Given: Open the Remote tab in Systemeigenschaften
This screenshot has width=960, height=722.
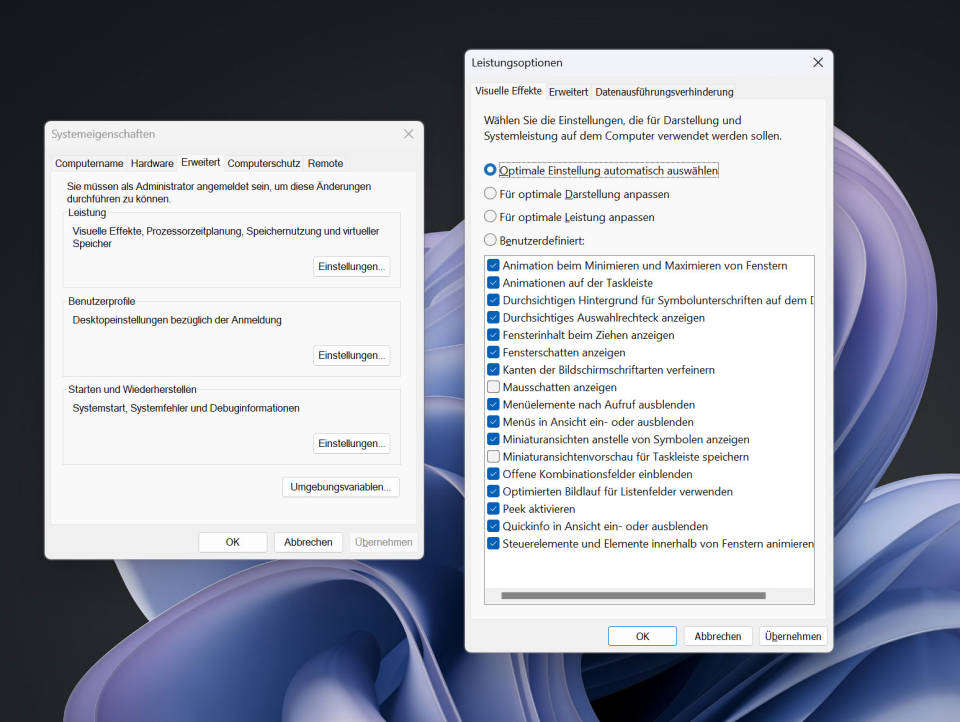Looking at the screenshot, I should pyautogui.click(x=325, y=163).
